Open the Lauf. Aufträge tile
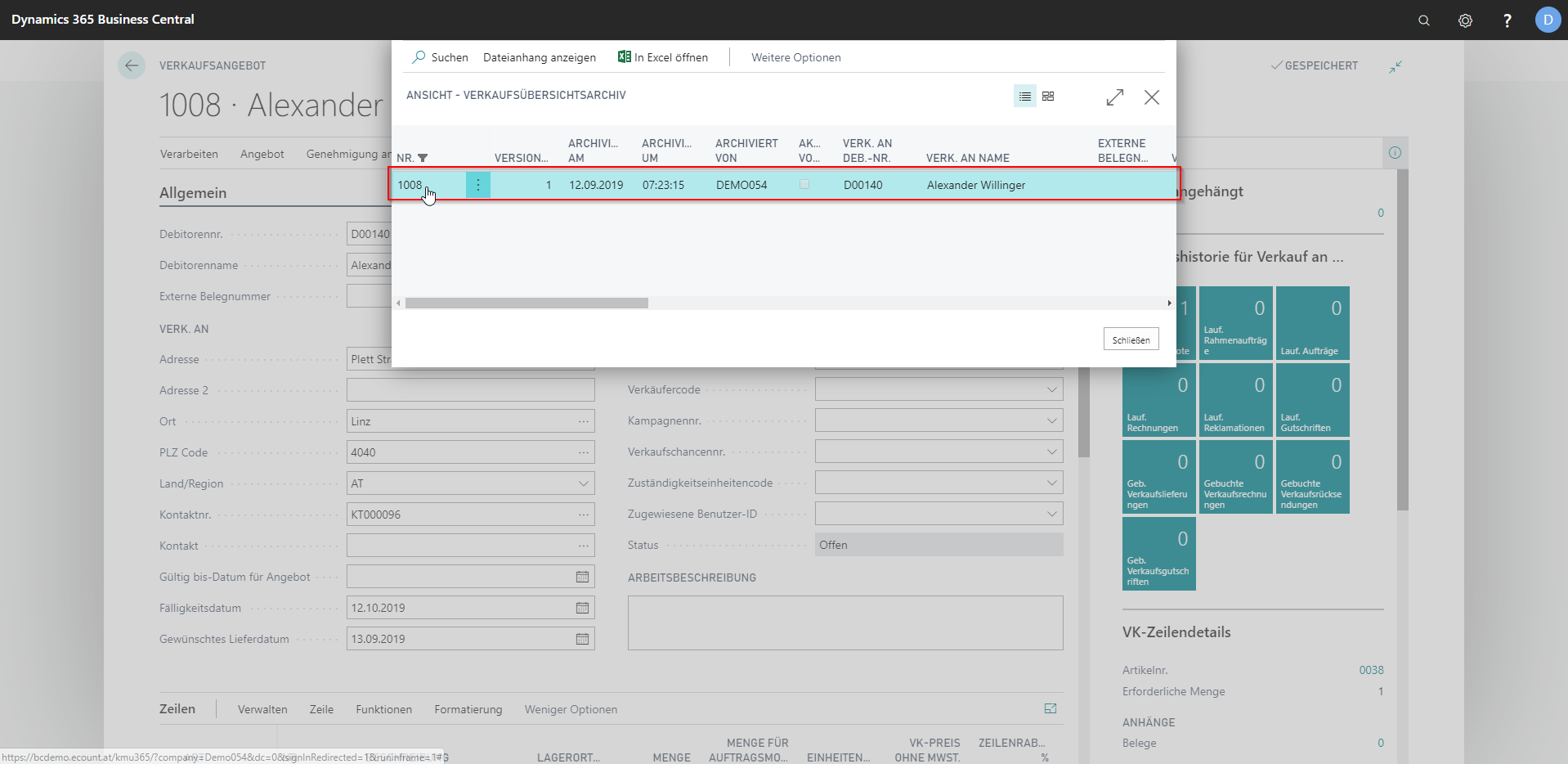The image size is (1568, 764). point(1312,323)
